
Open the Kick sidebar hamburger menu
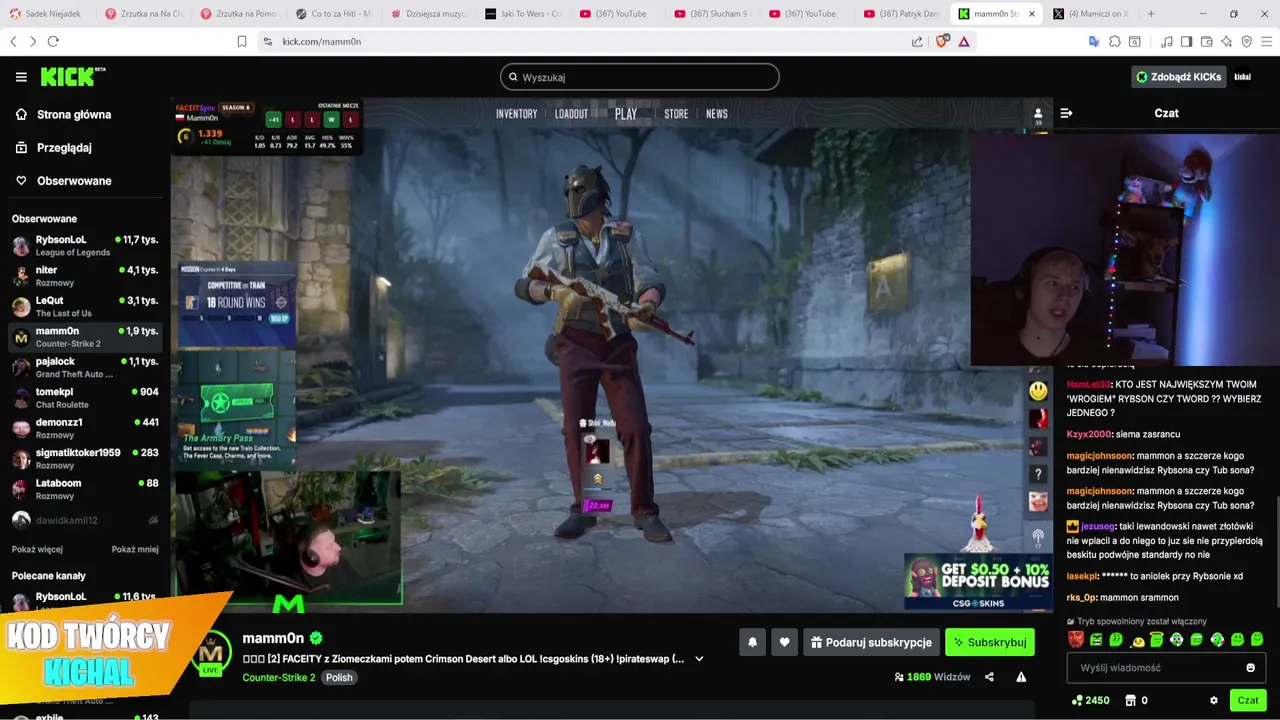pos(21,77)
